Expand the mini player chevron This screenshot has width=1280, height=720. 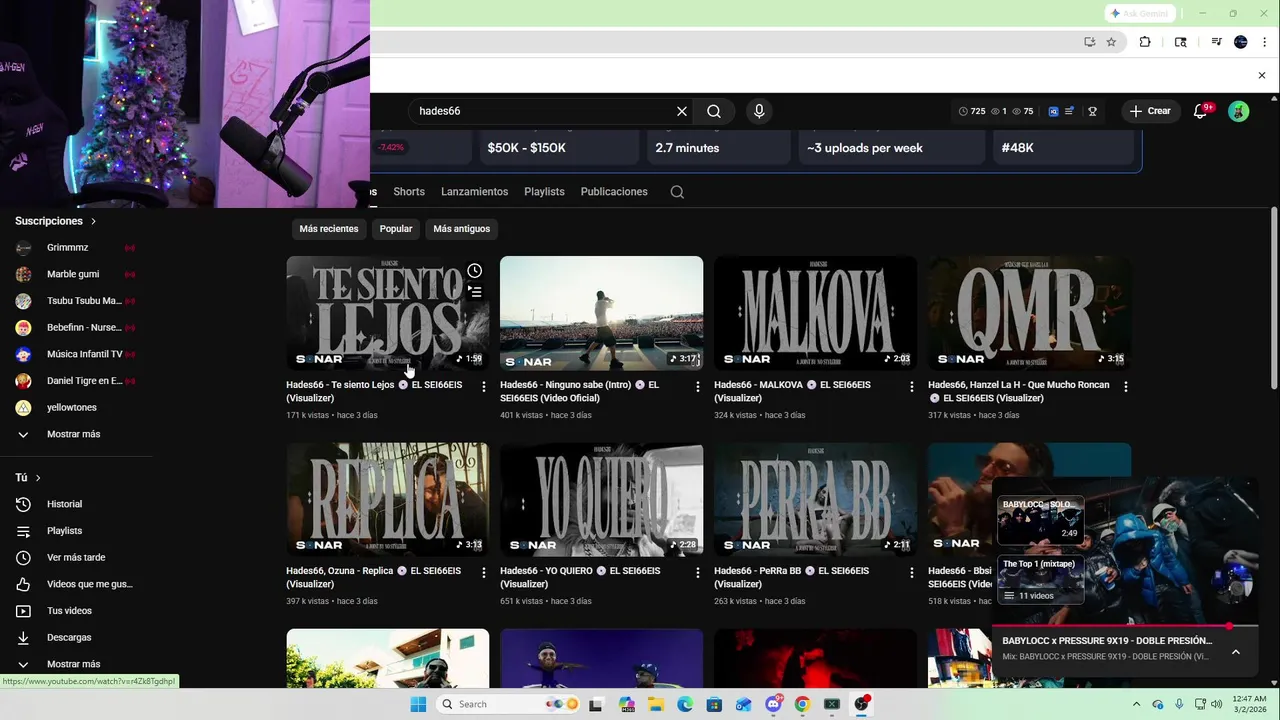pos(1236,652)
